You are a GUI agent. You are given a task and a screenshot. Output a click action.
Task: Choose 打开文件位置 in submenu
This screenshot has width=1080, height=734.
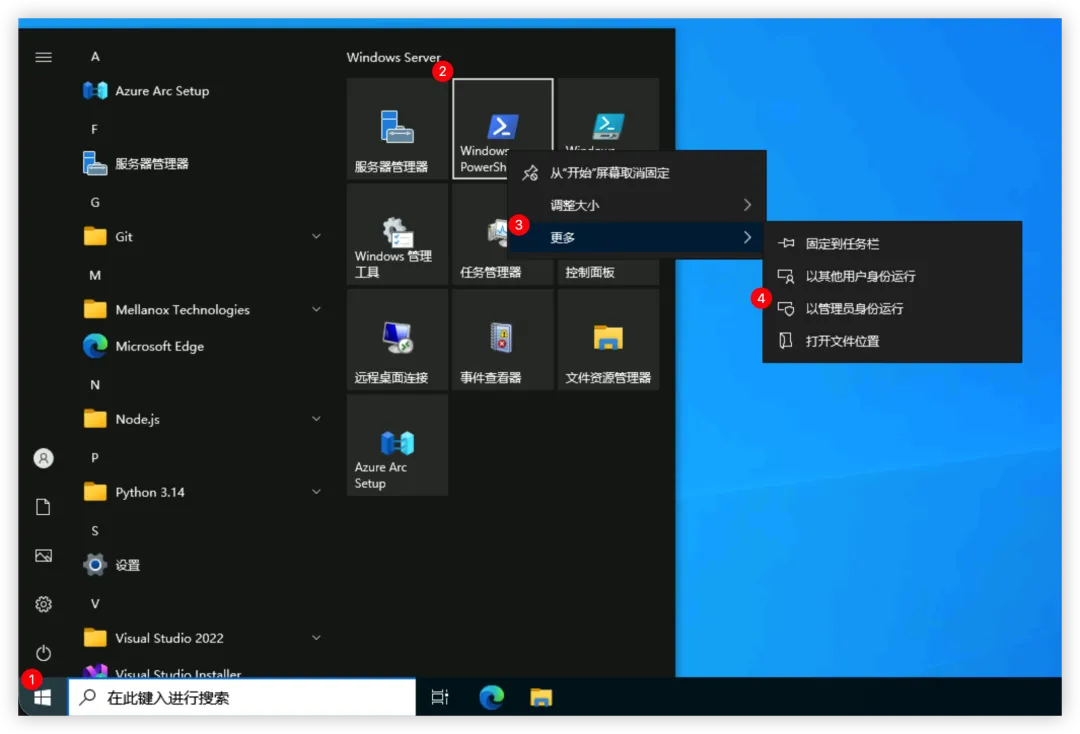(x=892, y=341)
